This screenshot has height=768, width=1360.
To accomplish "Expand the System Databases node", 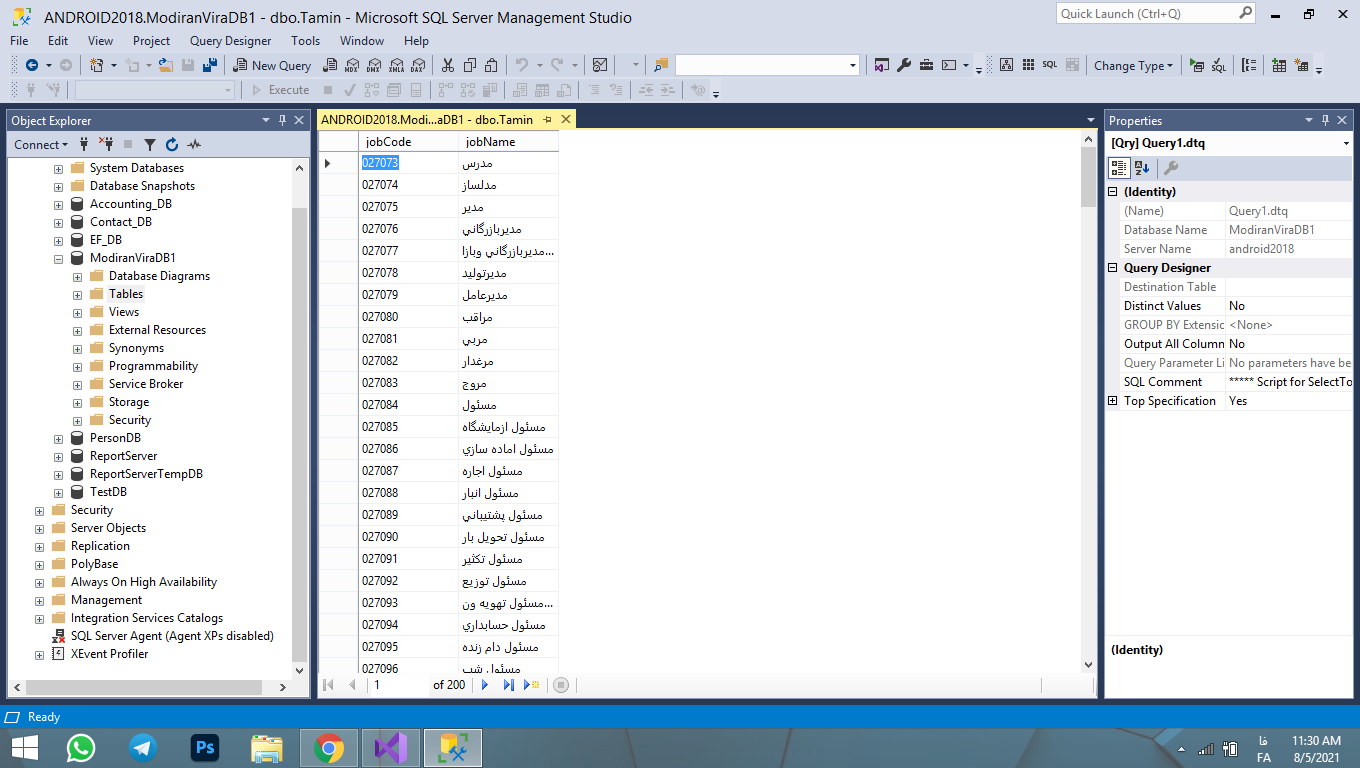I will [x=59, y=168].
